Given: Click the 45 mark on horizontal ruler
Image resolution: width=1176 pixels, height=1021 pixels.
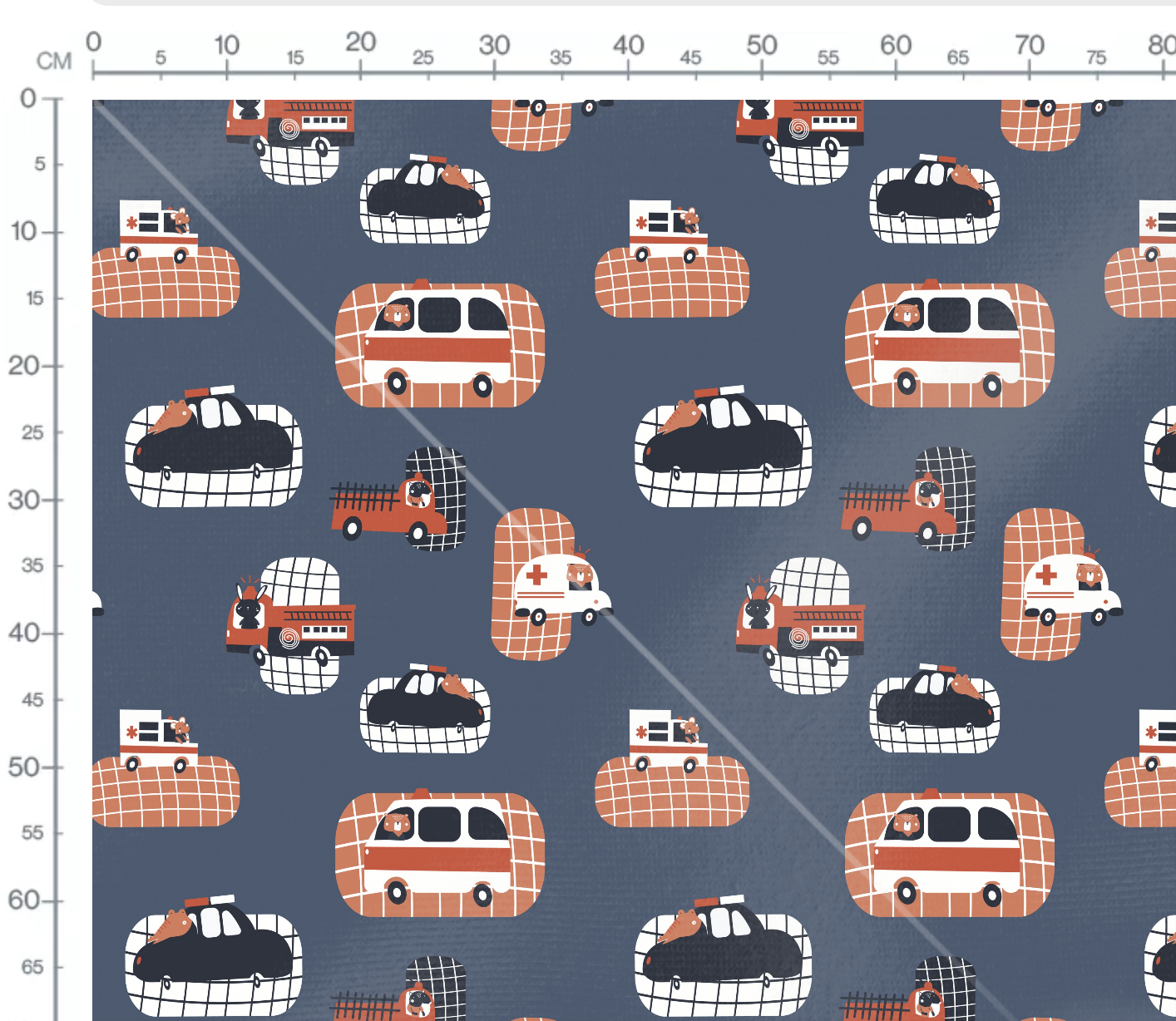Looking at the screenshot, I should [690, 57].
